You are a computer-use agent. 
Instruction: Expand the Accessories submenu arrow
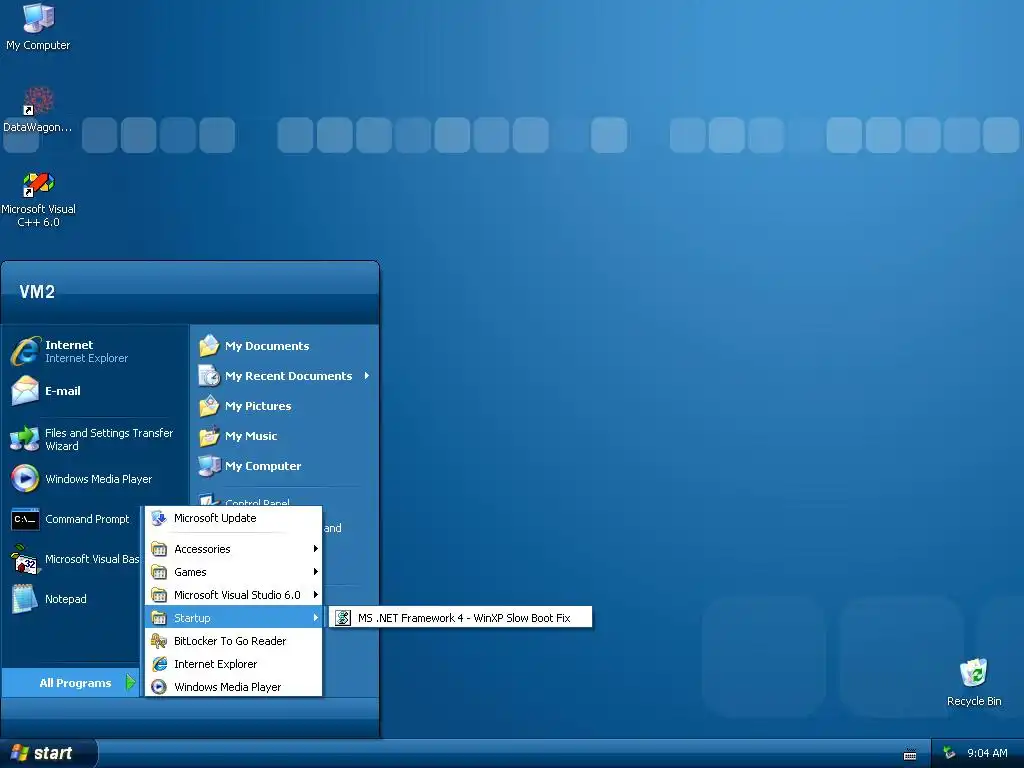tap(315, 549)
